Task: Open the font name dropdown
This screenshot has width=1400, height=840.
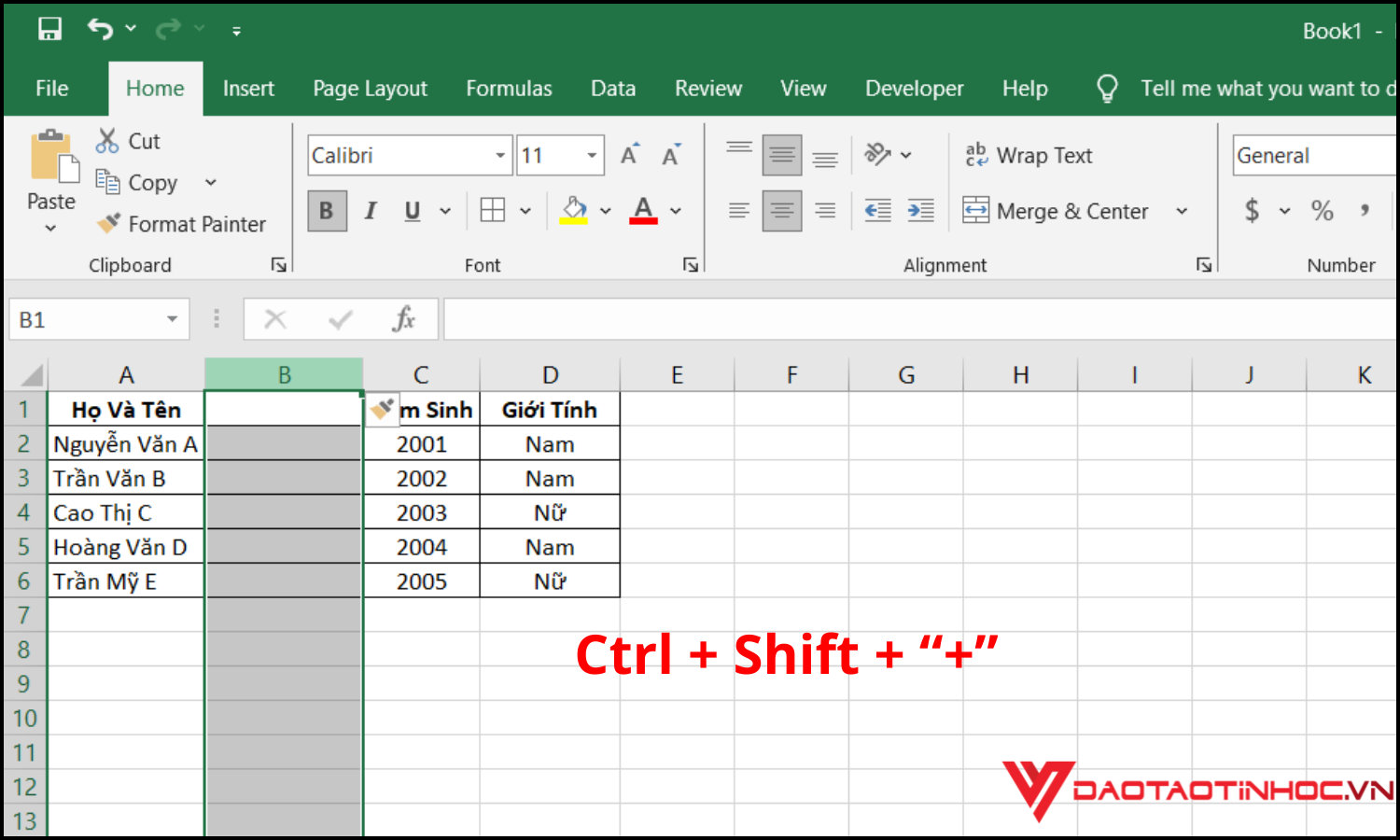Action: tap(498, 155)
